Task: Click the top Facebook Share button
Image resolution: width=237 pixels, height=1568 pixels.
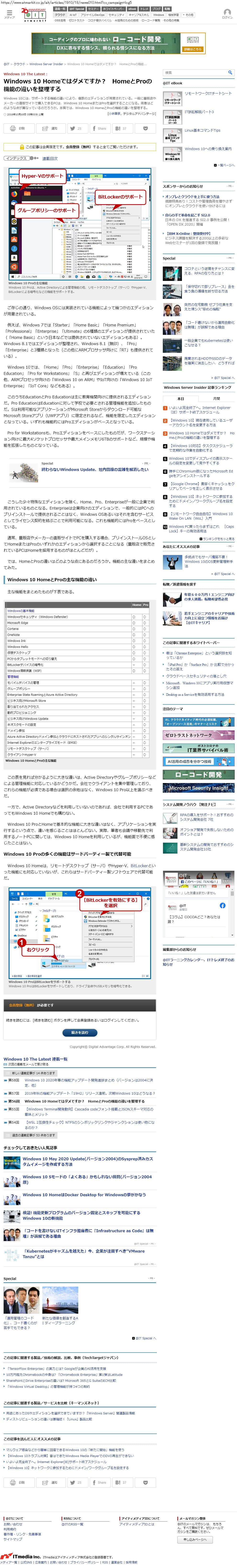Action: coord(98,128)
